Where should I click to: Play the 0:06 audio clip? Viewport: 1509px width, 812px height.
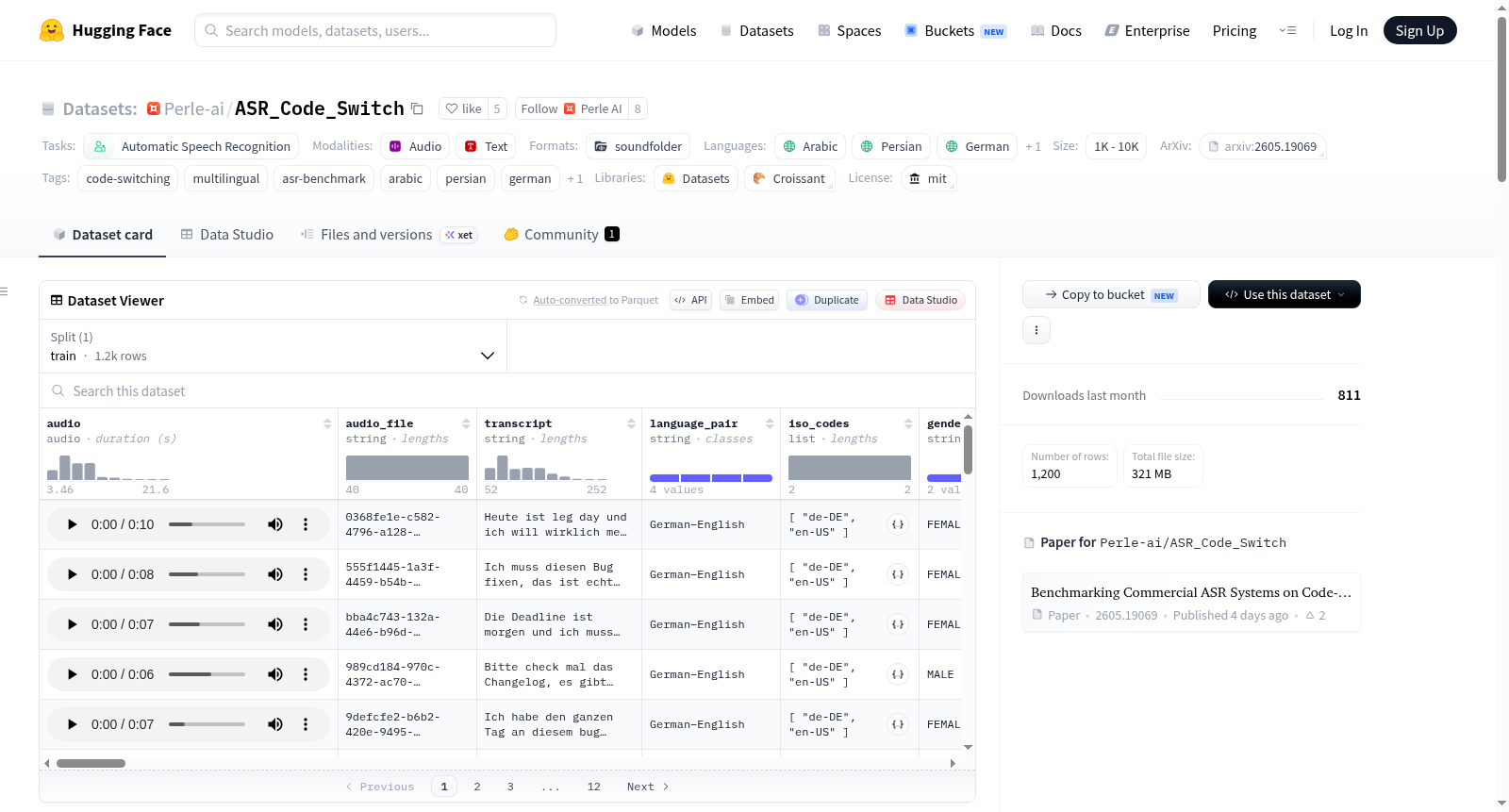(72, 674)
